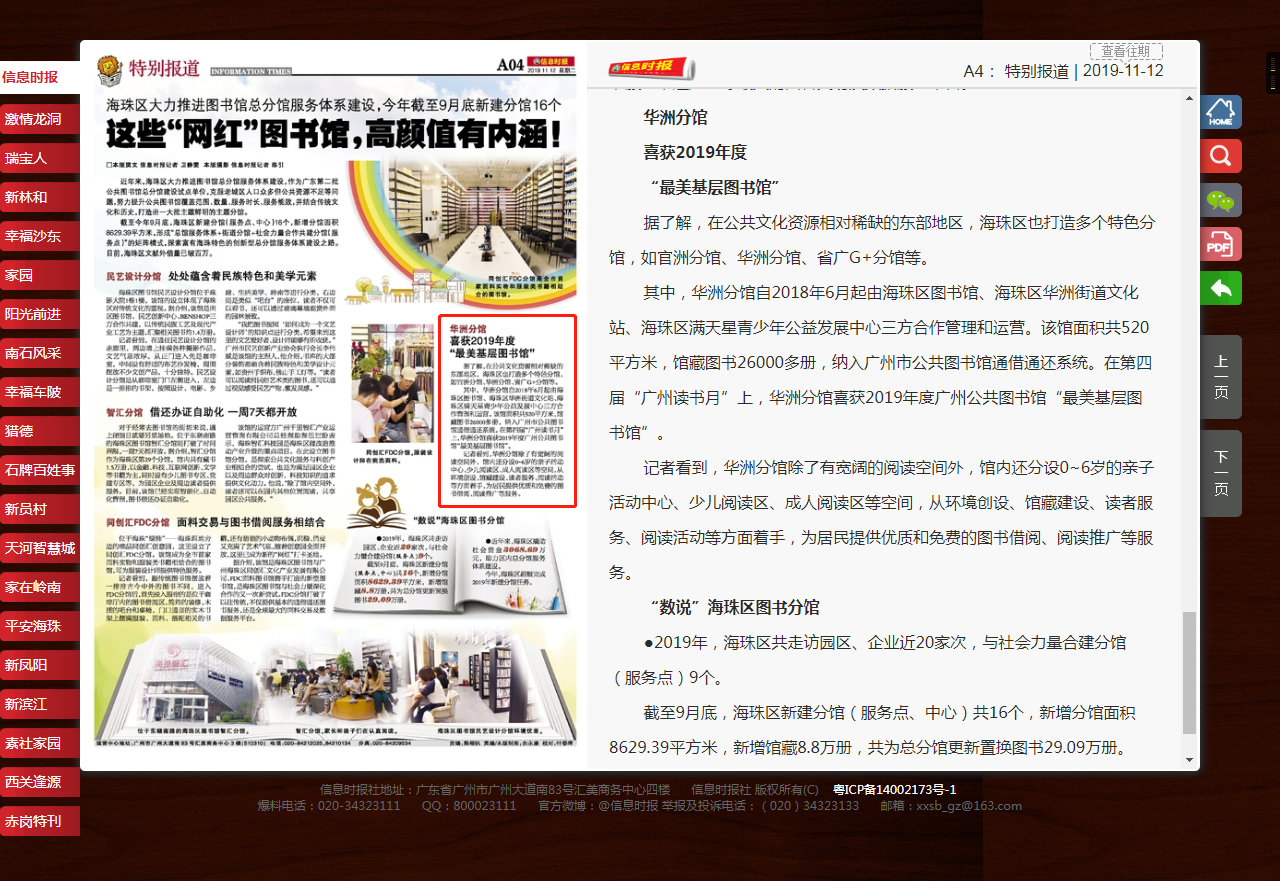Open the 新林和 sidebar tab
The image size is (1280, 881).
click(x=40, y=197)
